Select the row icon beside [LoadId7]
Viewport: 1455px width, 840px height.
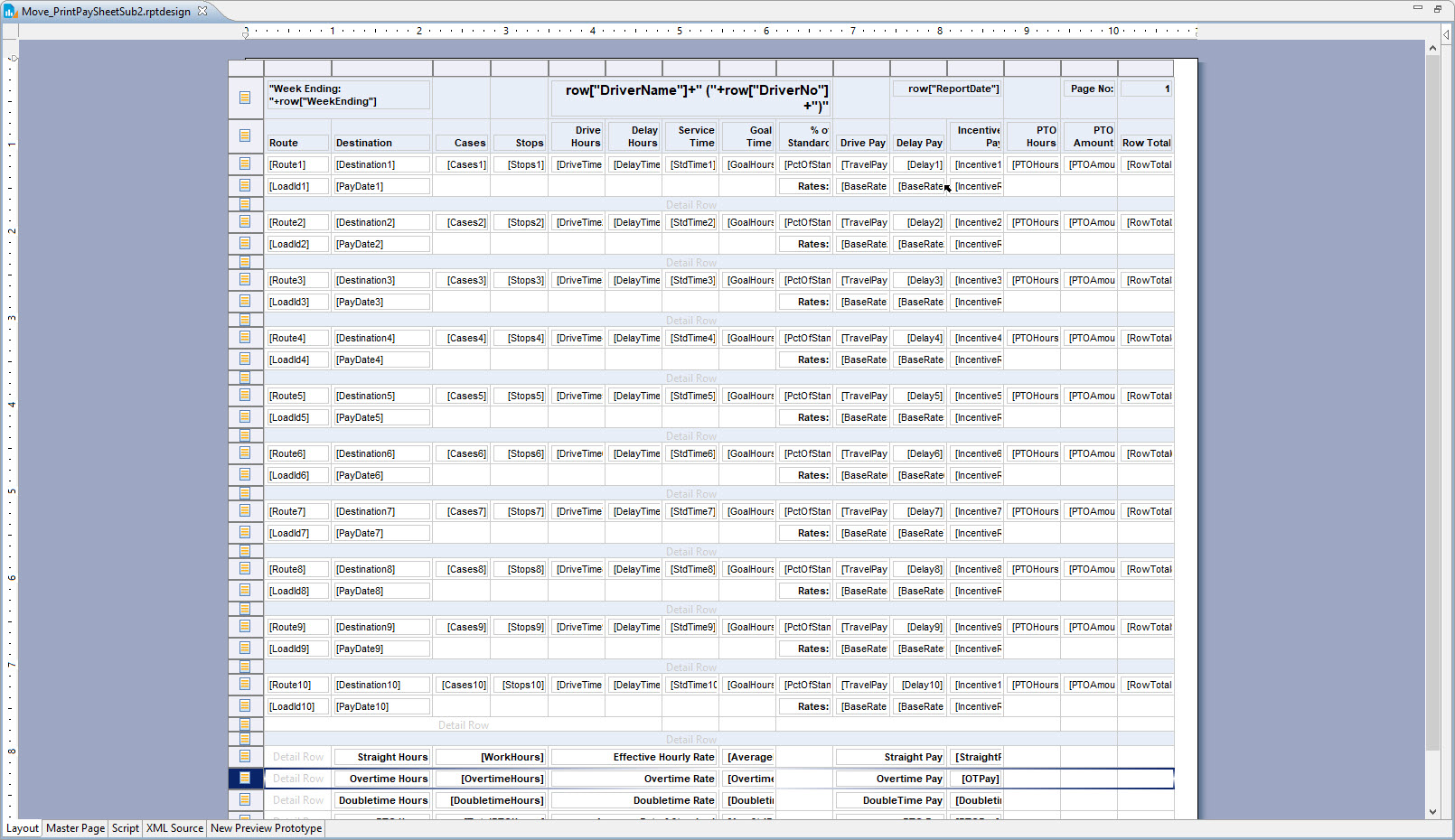[245, 532]
